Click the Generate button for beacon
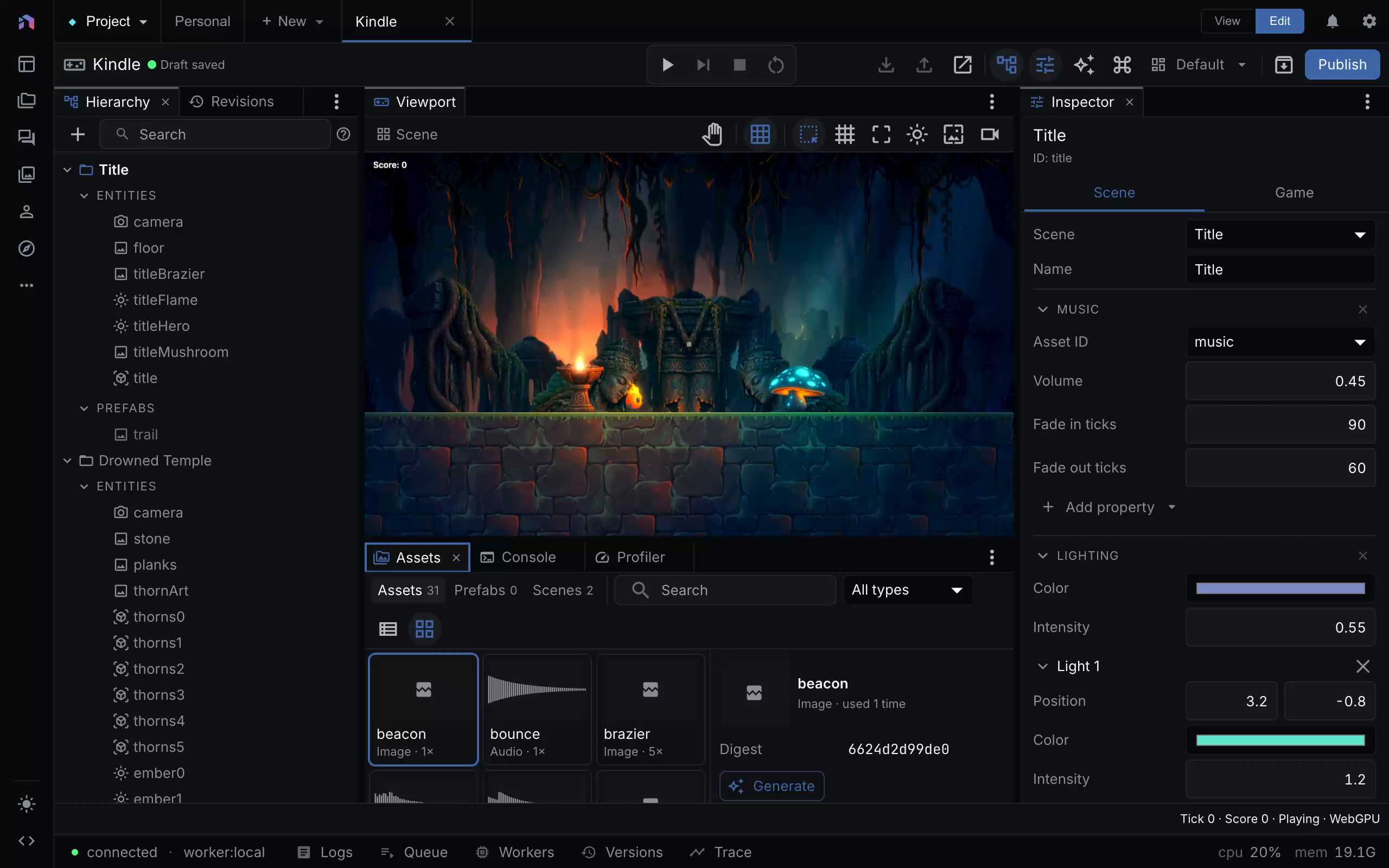 (772, 786)
